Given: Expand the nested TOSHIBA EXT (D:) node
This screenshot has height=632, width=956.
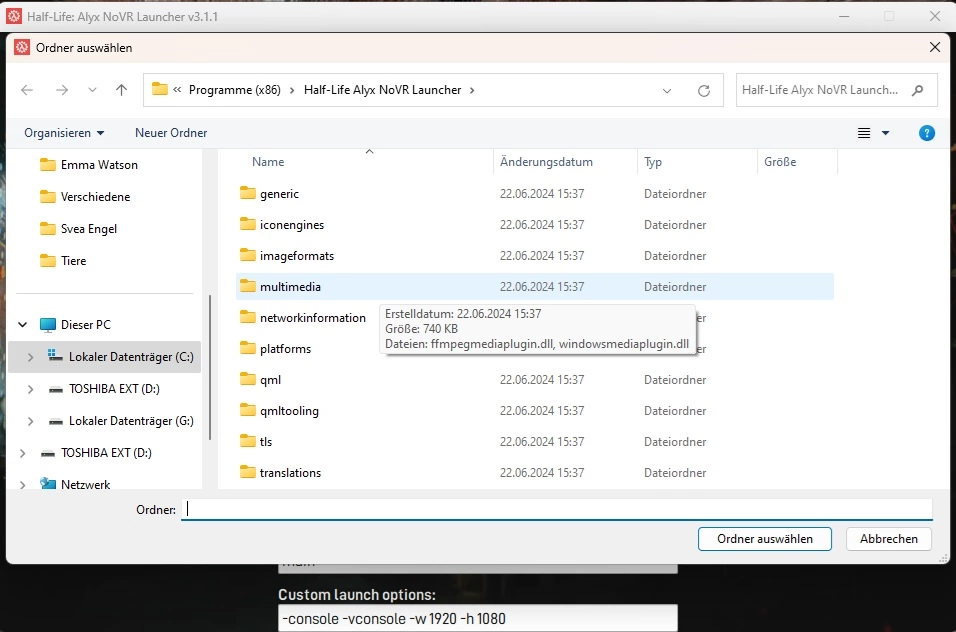Looking at the screenshot, I should pos(30,389).
